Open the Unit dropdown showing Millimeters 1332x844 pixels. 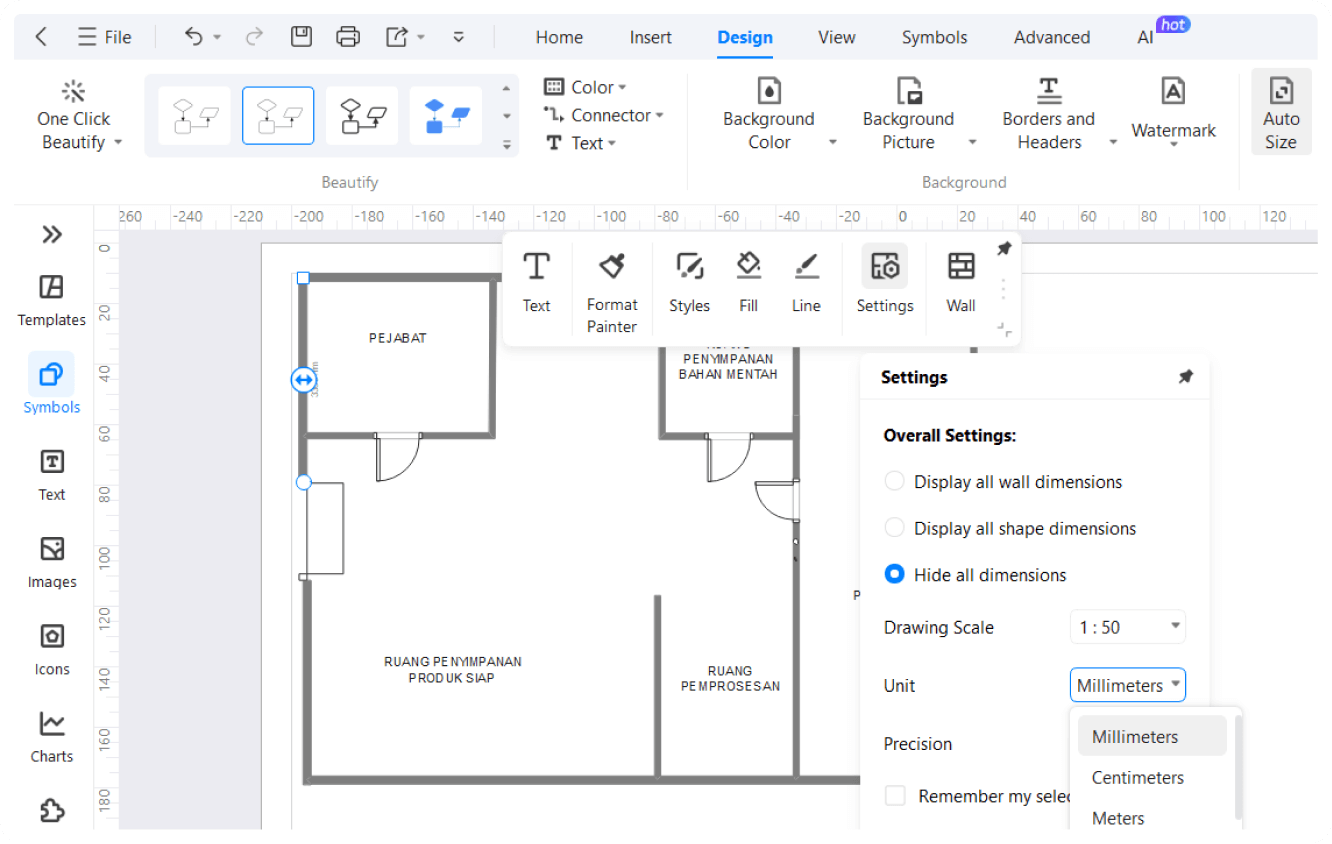click(1128, 686)
